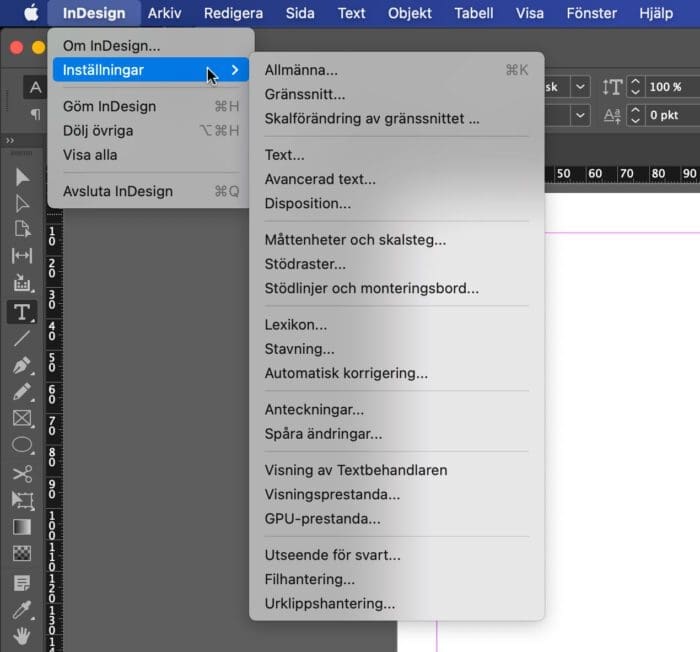Select the Pen tool
This screenshot has width=700, height=652.
coord(22,365)
